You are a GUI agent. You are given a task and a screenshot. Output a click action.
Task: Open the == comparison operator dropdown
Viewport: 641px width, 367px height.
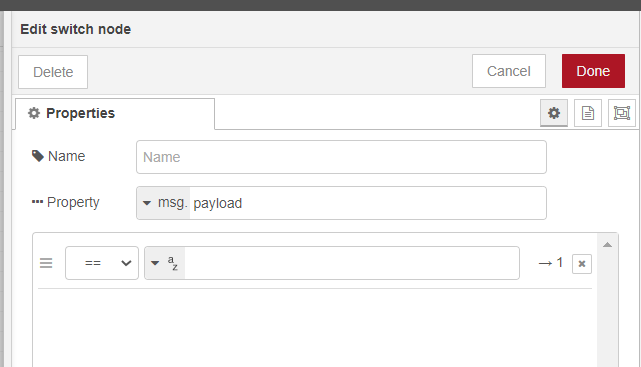pyautogui.click(x=102, y=263)
